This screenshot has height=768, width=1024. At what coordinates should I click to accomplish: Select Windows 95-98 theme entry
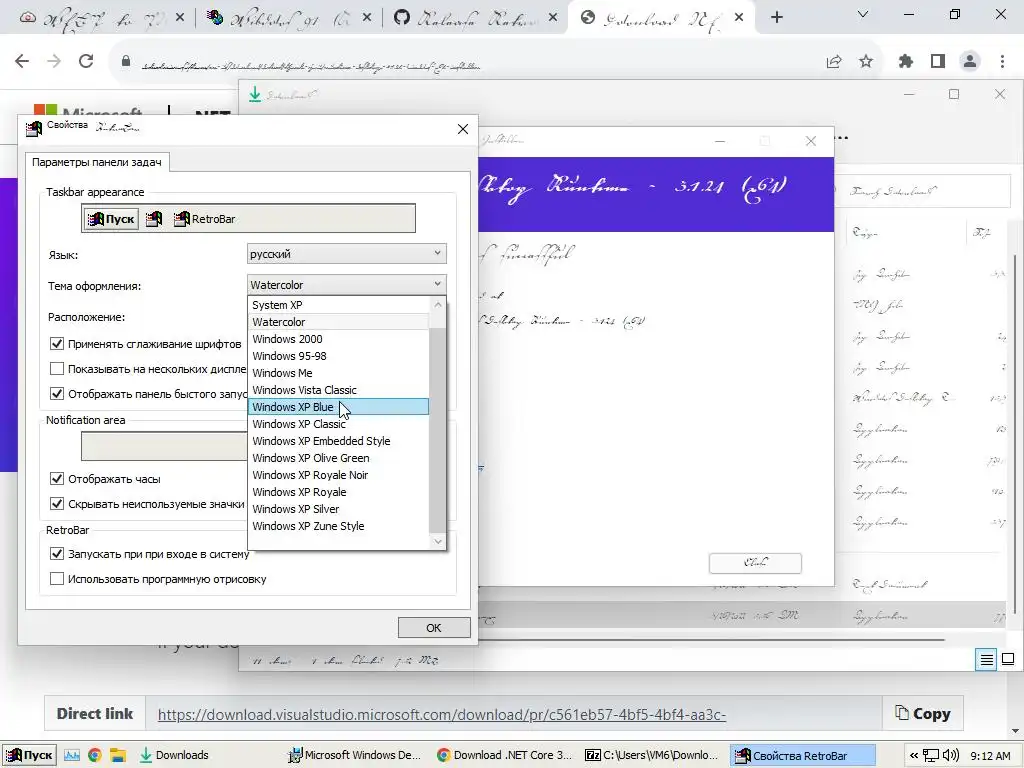(x=338, y=356)
